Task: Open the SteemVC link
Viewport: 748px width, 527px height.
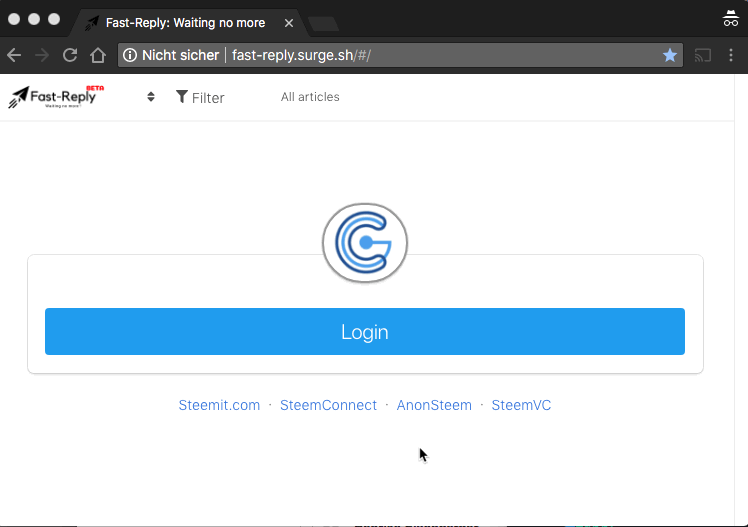Action: (521, 405)
